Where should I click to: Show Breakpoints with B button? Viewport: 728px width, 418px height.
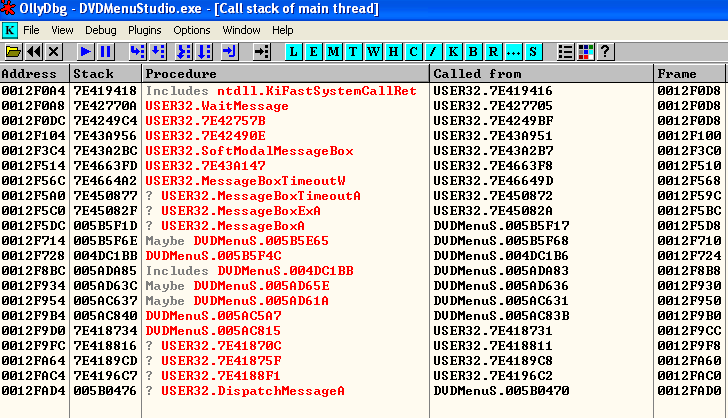tap(473, 52)
